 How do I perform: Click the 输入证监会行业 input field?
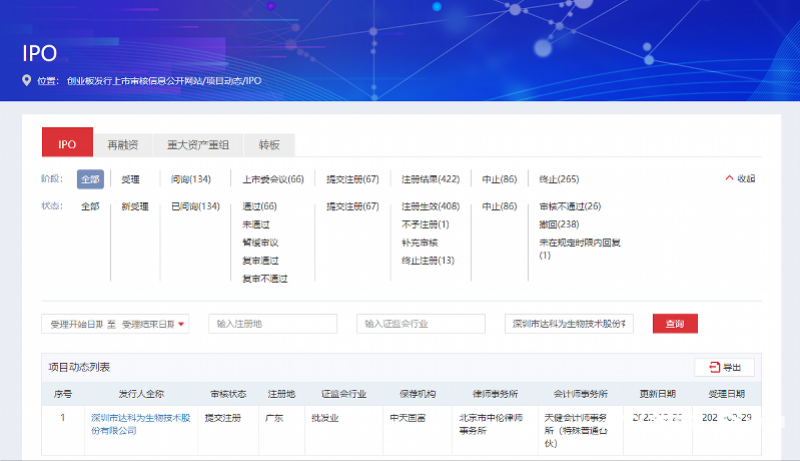[x=420, y=324]
